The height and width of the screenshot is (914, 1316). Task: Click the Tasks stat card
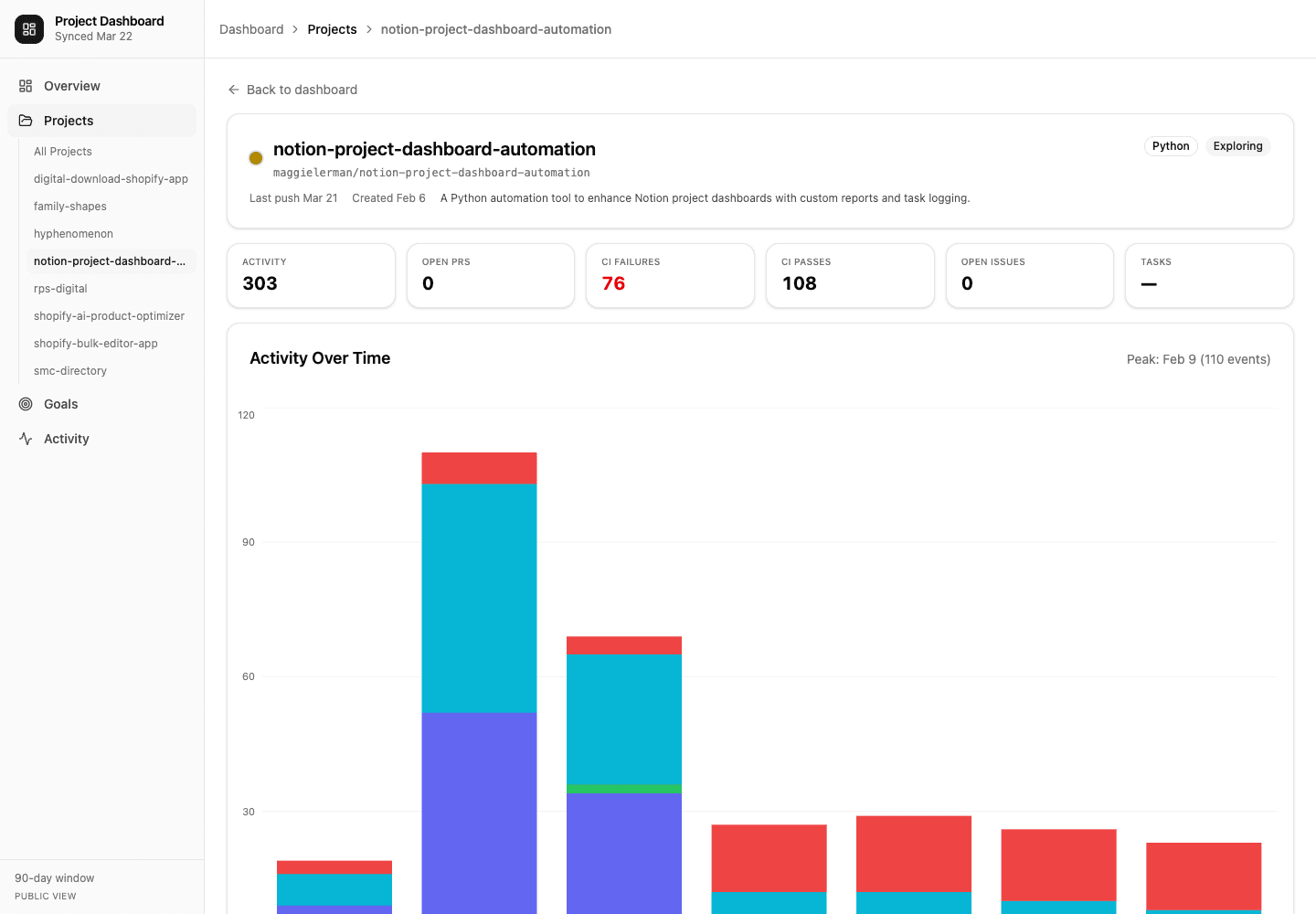point(1209,275)
